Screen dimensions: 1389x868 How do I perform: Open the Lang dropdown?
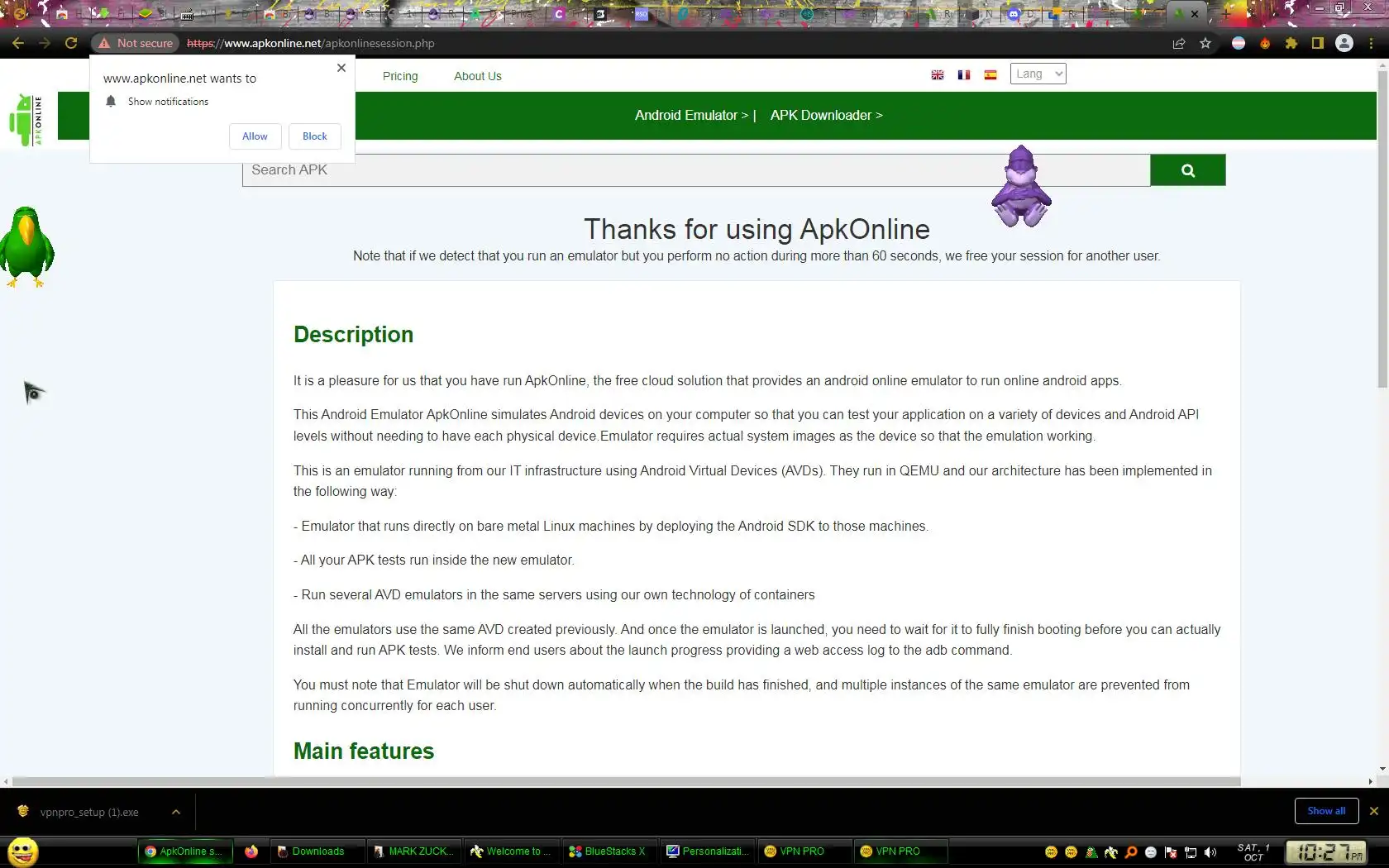1038,74
